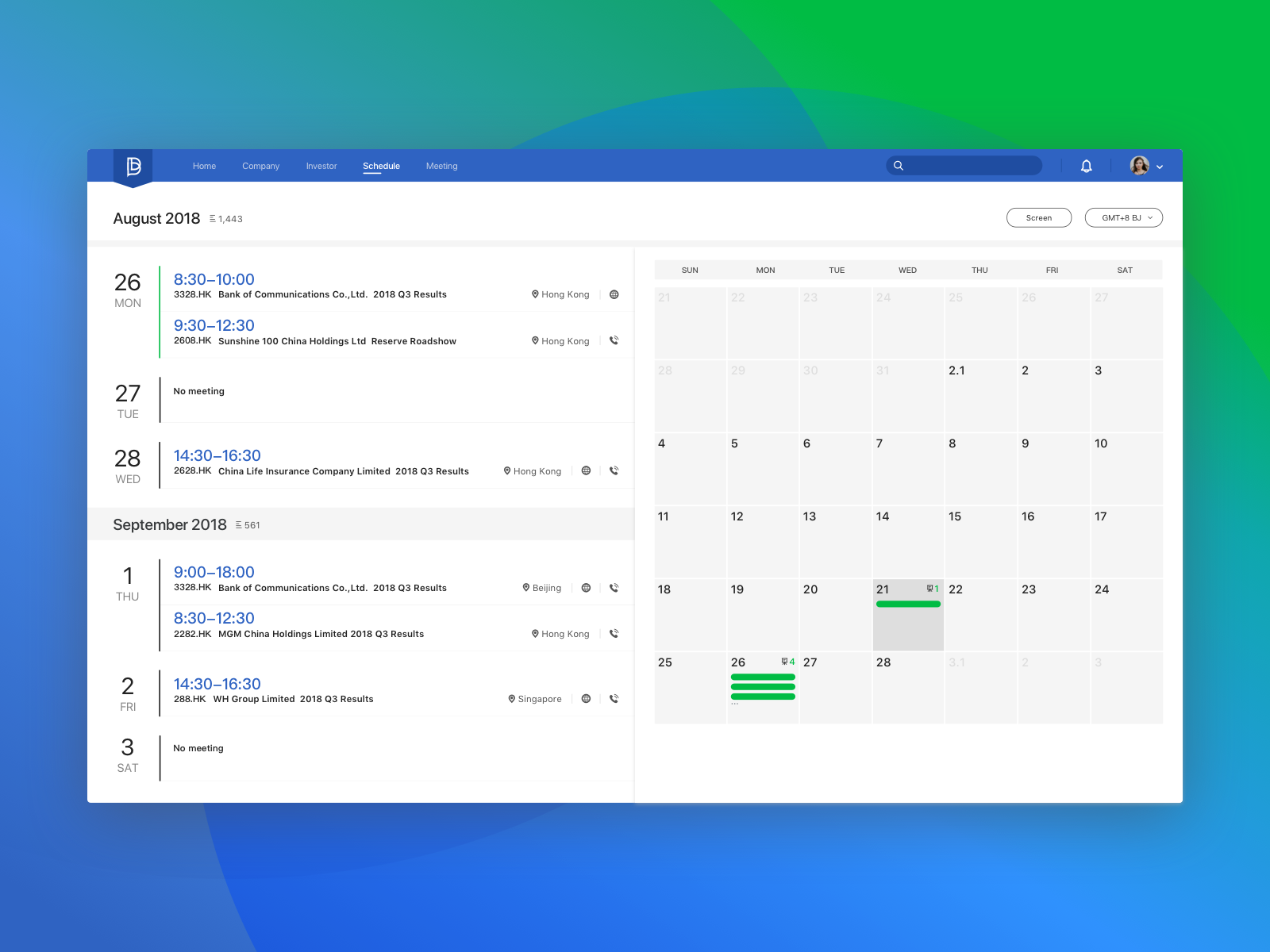
Task: Click the Screen button
Action: [1039, 217]
